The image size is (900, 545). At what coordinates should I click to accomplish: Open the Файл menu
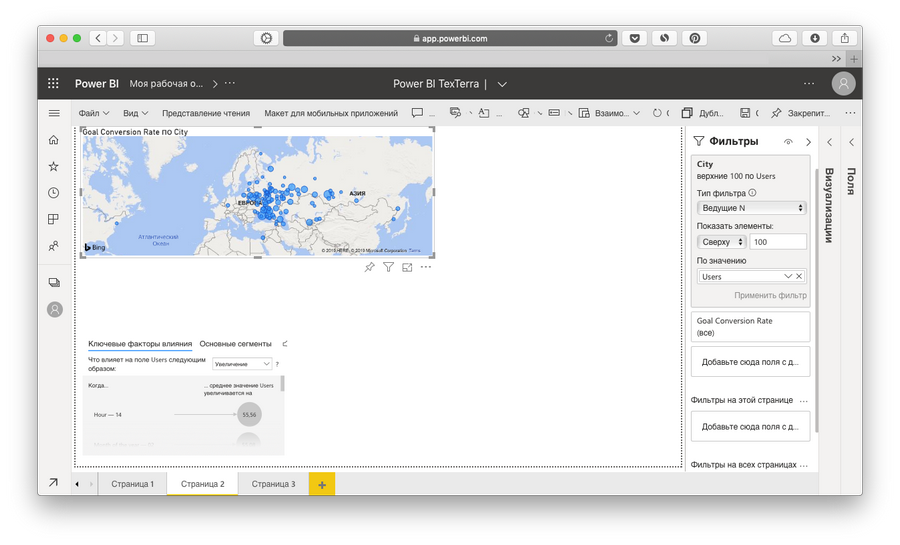point(94,113)
